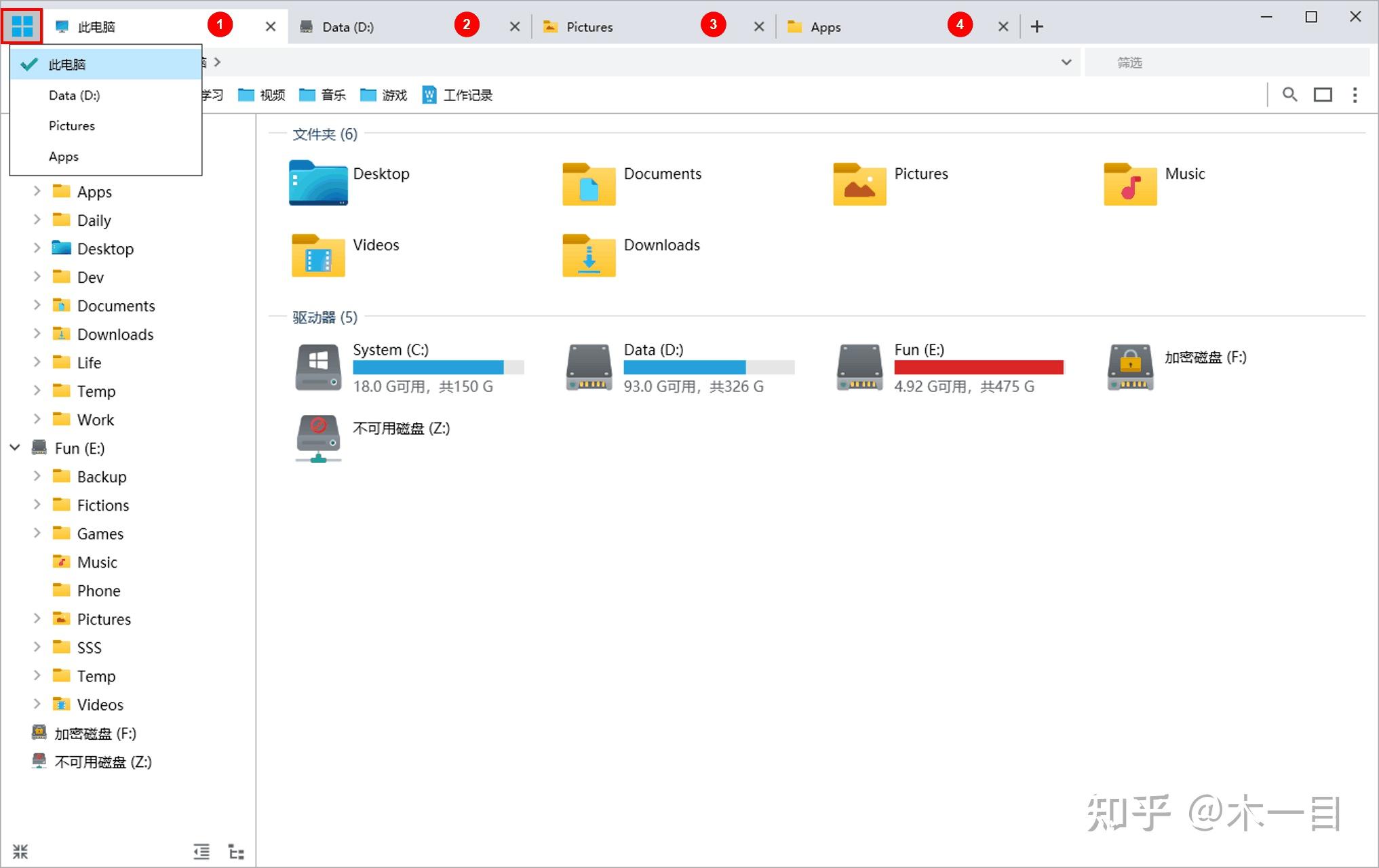This screenshot has width=1379, height=868.
Task: Switch to the Apps tab
Action: click(898, 26)
